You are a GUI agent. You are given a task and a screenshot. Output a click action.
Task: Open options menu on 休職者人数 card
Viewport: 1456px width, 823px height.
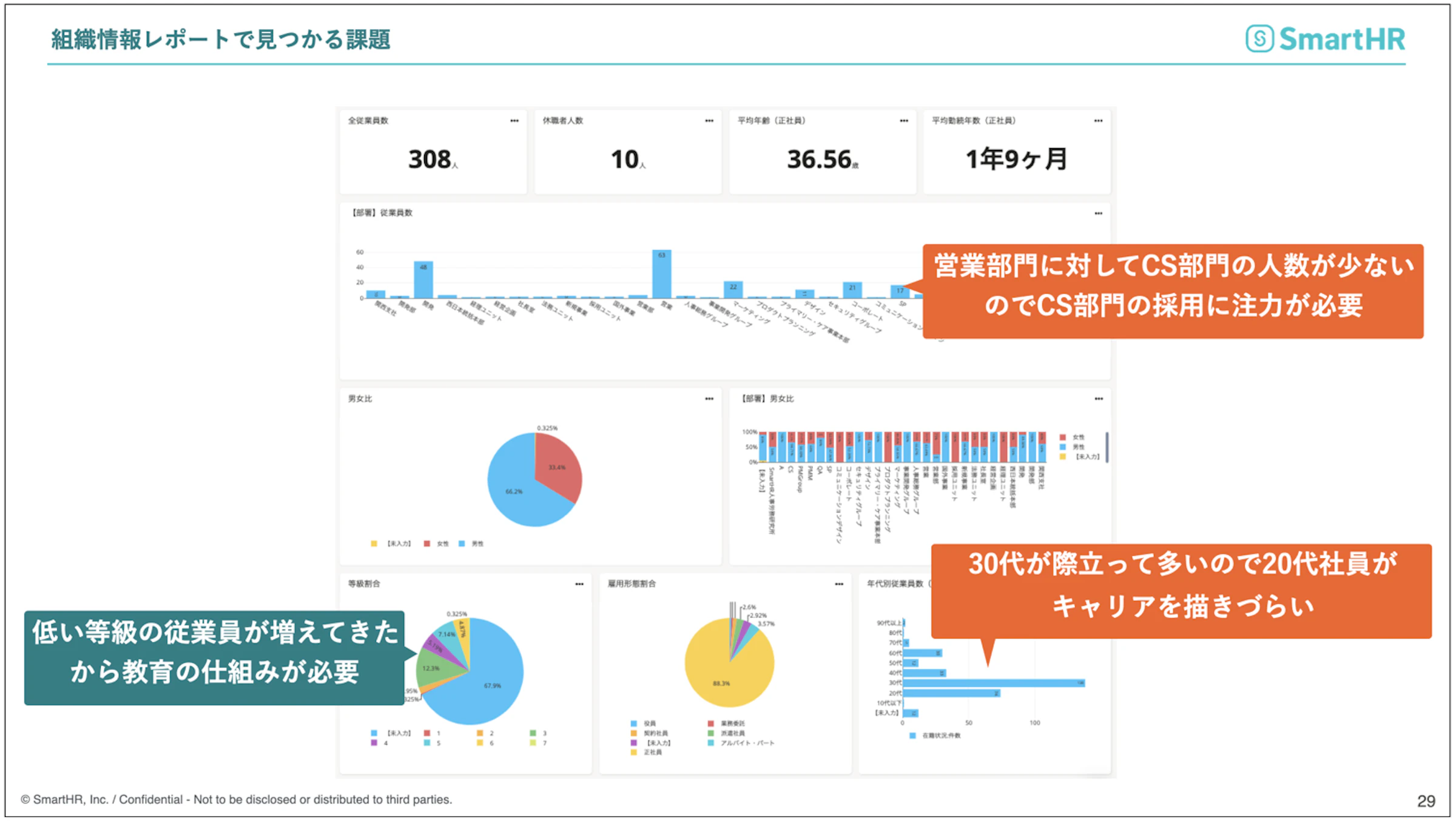(x=709, y=121)
